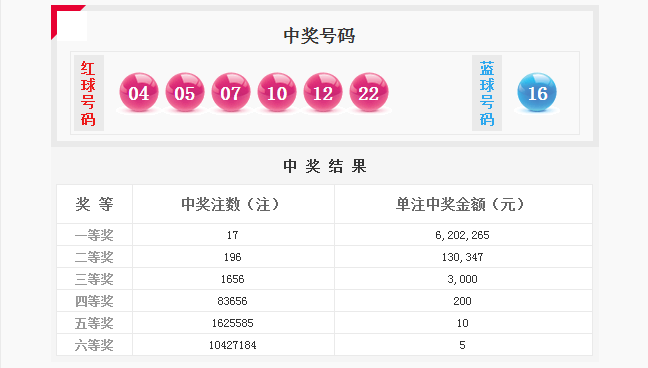Click second prize winner count 196
The width and height of the screenshot is (648, 368).
click(x=233, y=257)
